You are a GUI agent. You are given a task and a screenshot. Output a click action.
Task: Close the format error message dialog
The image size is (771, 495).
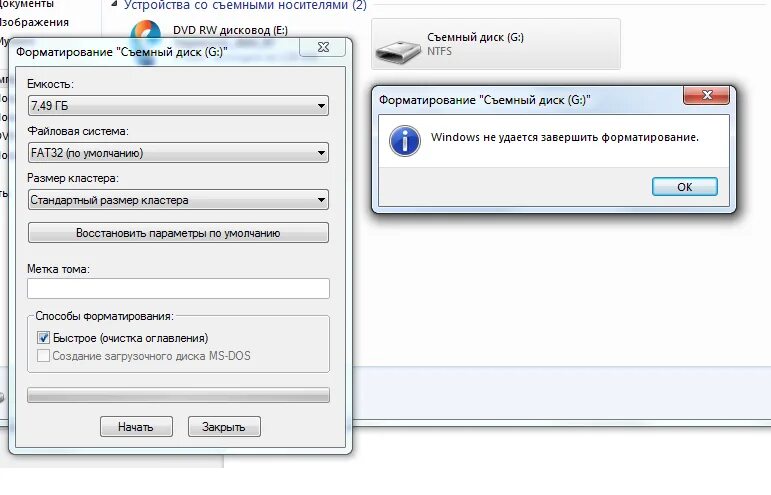(x=706, y=95)
